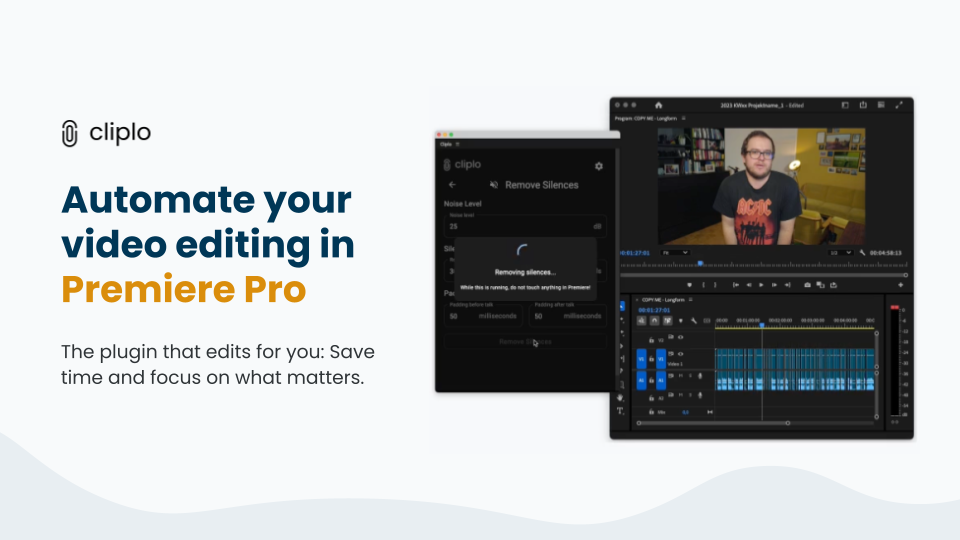Toggle V2 track output eye
Image resolution: width=960 pixels, height=540 pixels.
coord(680,337)
